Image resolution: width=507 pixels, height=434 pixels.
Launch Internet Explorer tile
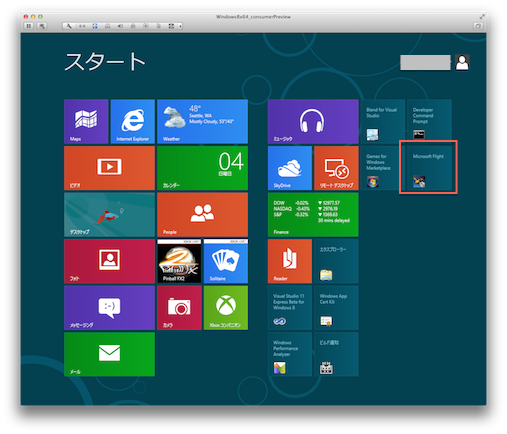(133, 121)
